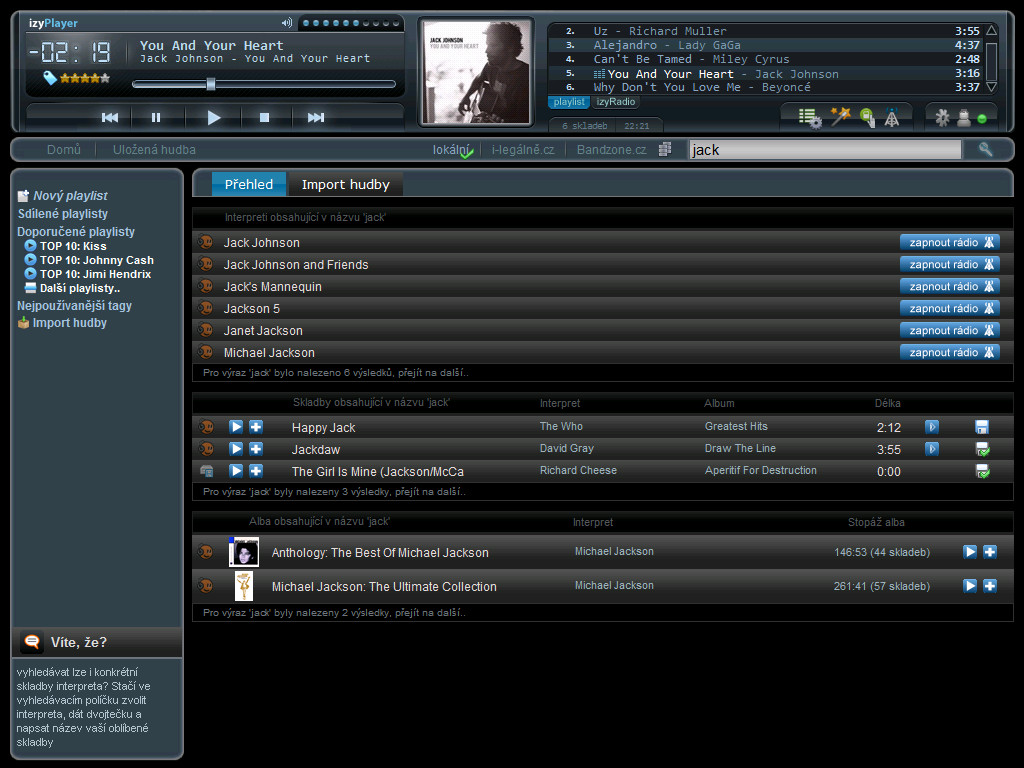1024x768 pixels.
Task: Open playlist settings list-gear icon
Action: 810,118
